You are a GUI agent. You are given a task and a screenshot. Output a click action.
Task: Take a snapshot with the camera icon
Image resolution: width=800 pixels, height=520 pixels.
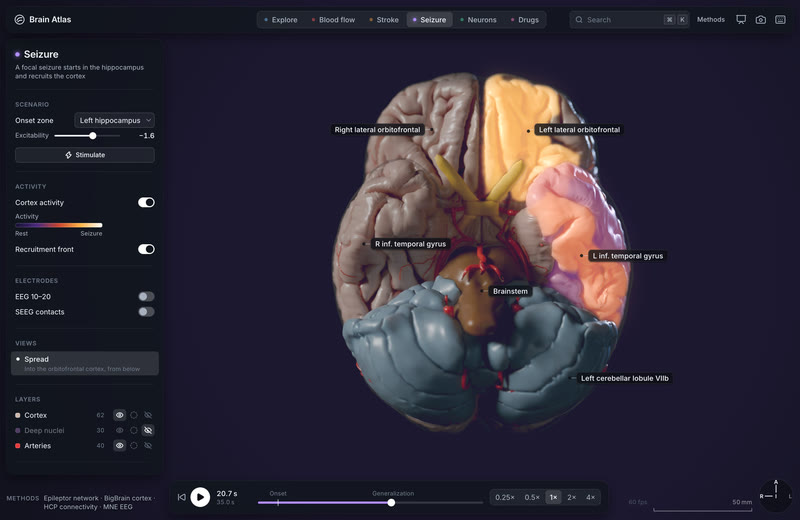[761, 19]
